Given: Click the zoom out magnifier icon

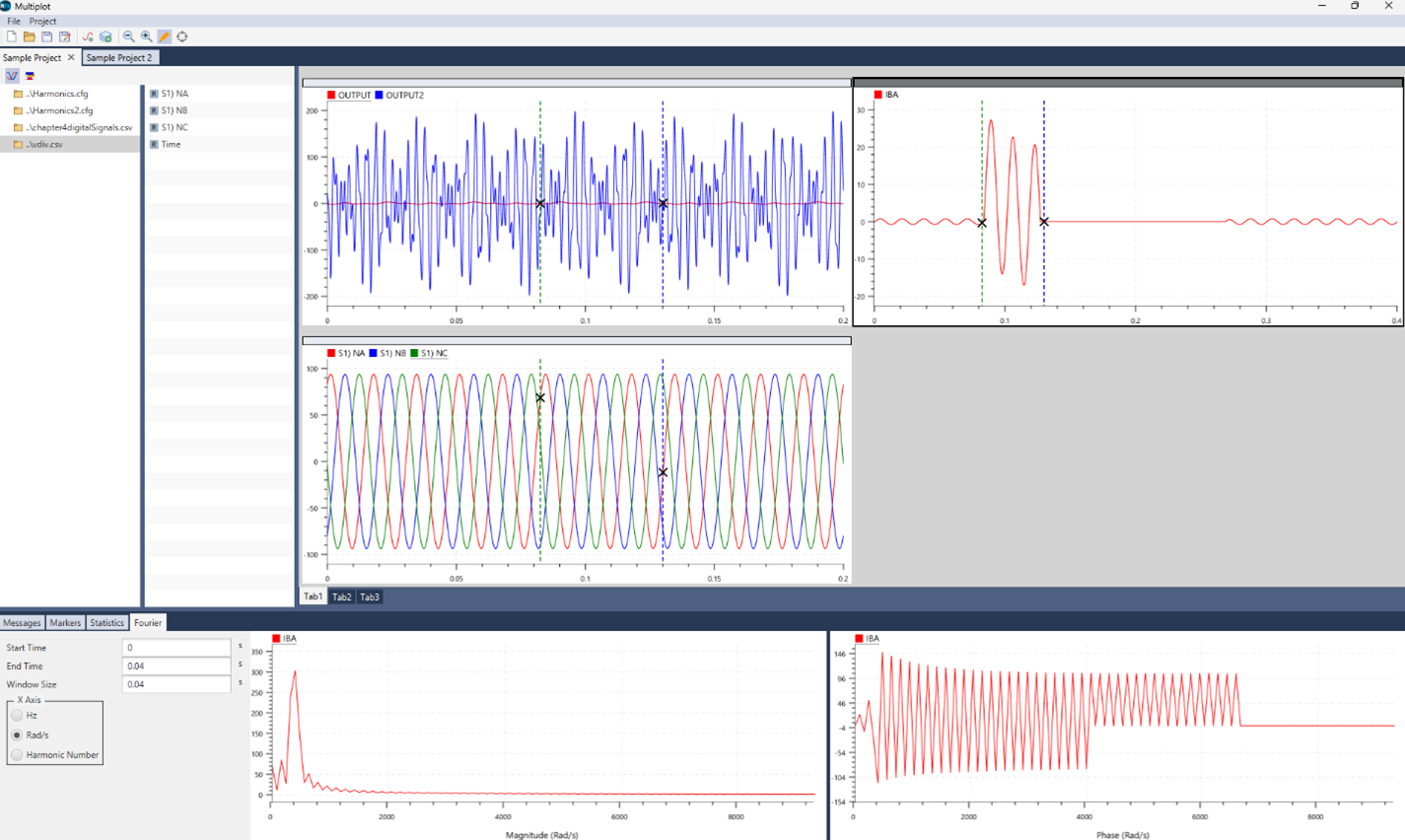Looking at the screenshot, I should [x=128, y=36].
